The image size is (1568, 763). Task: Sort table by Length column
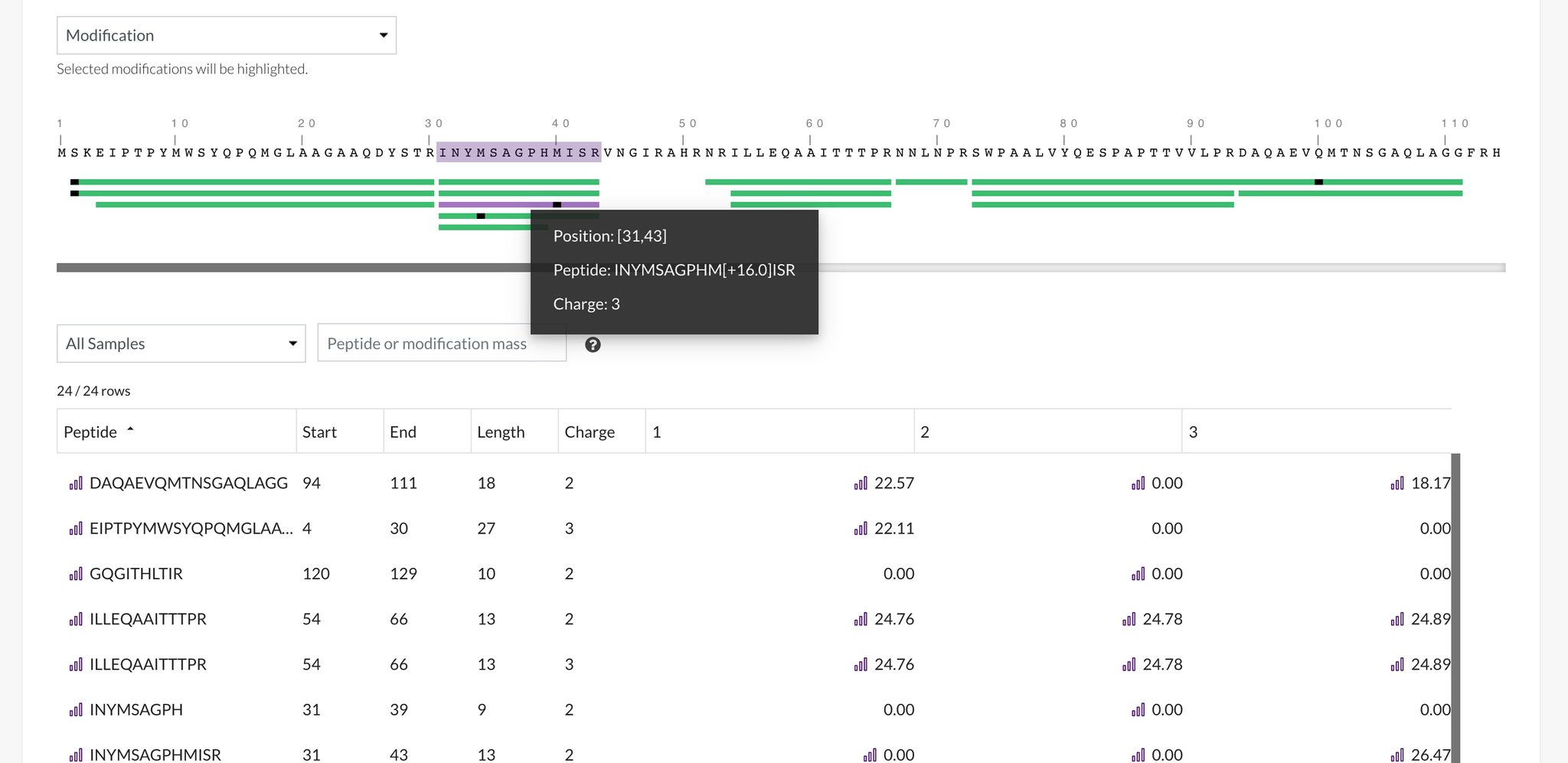[x=501, y=432]
